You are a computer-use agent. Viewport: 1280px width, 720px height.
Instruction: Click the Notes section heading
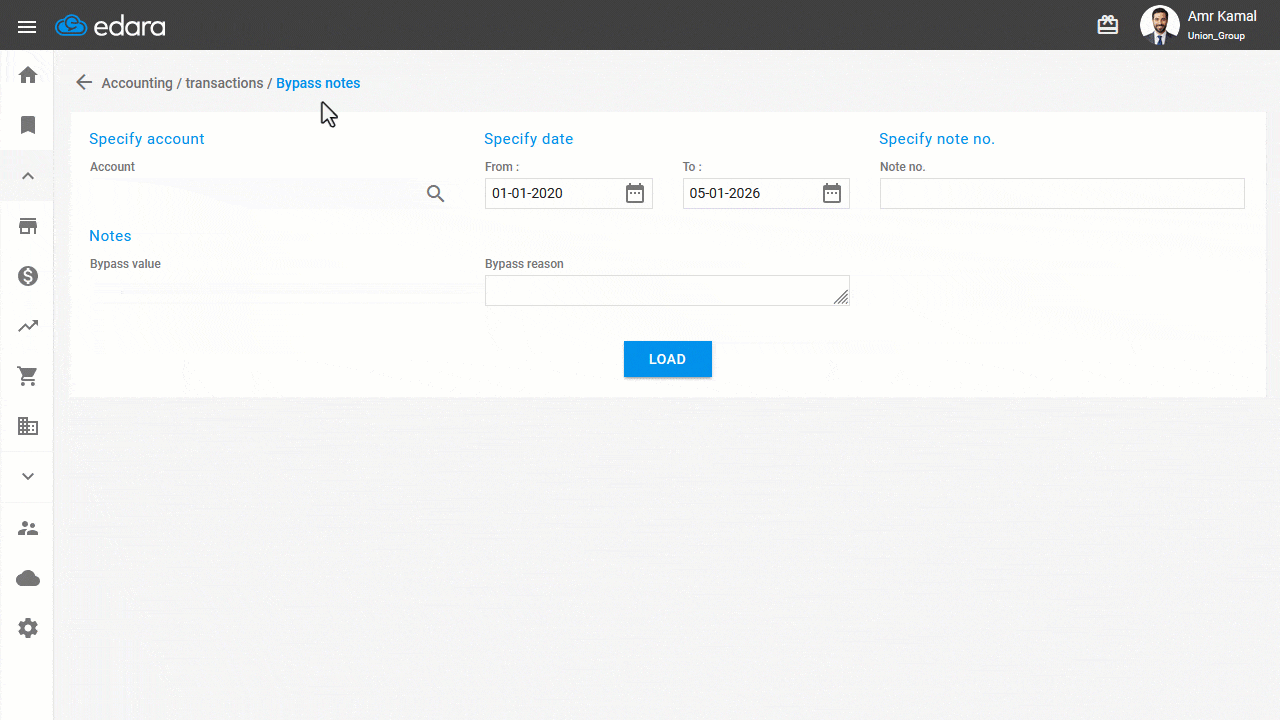(110, 236)
